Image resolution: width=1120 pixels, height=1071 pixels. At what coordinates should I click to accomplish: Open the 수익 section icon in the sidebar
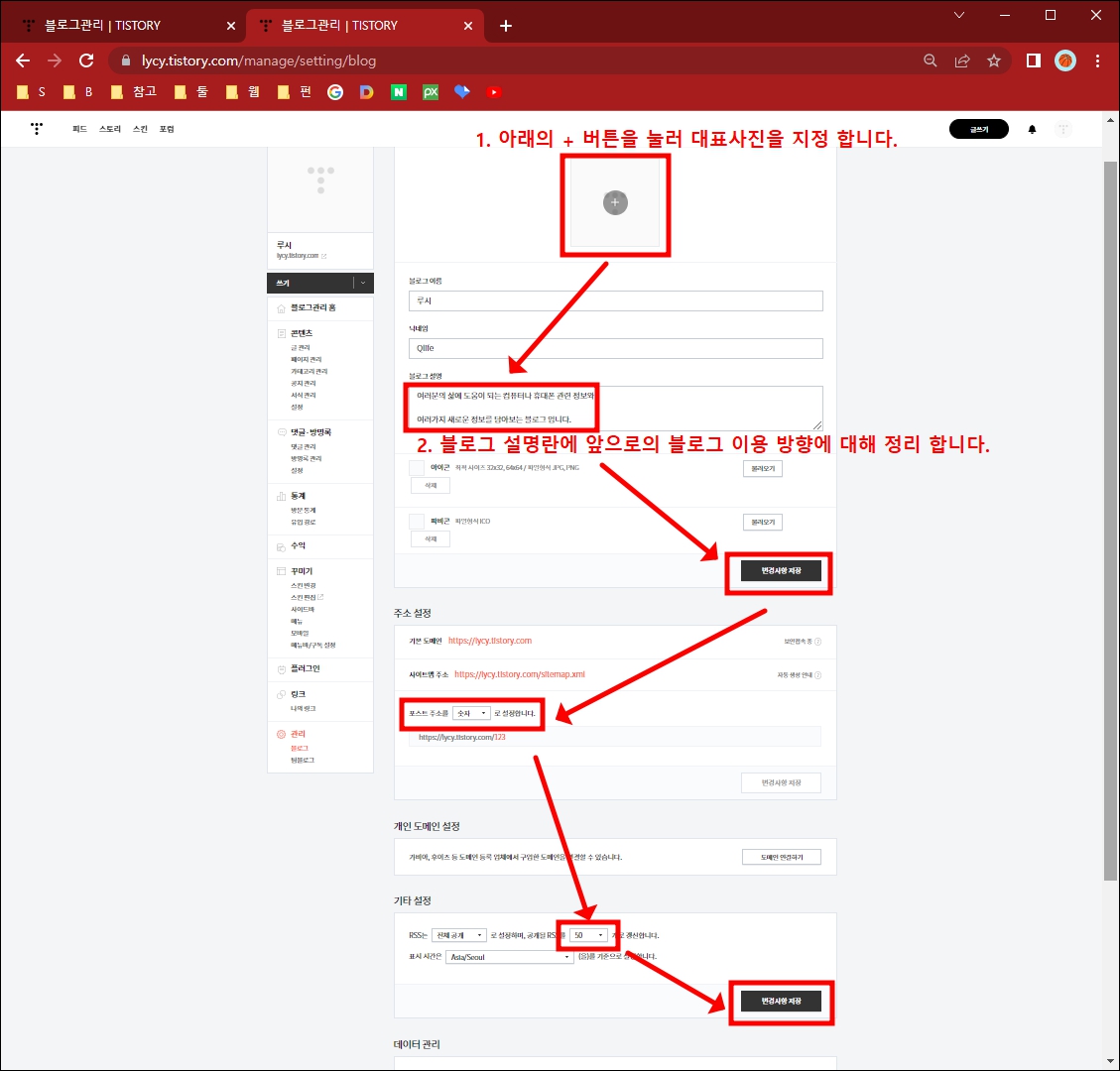click(283, 547)
